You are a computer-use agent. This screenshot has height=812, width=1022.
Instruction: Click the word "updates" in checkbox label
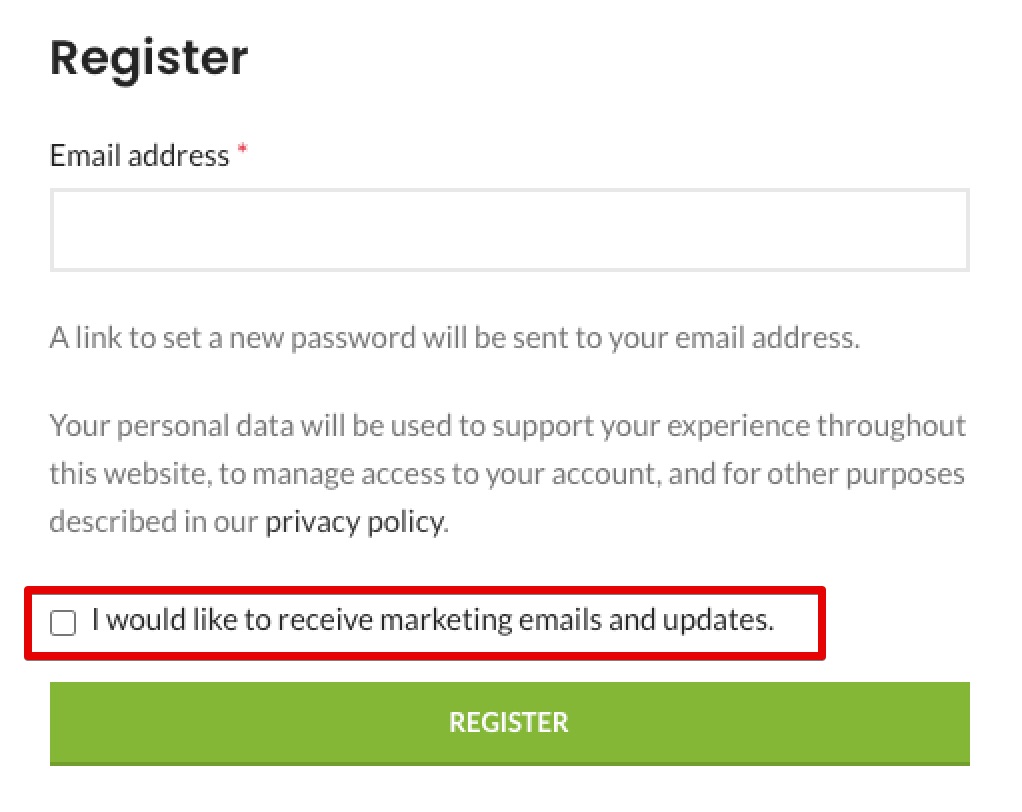click(716, 621)
